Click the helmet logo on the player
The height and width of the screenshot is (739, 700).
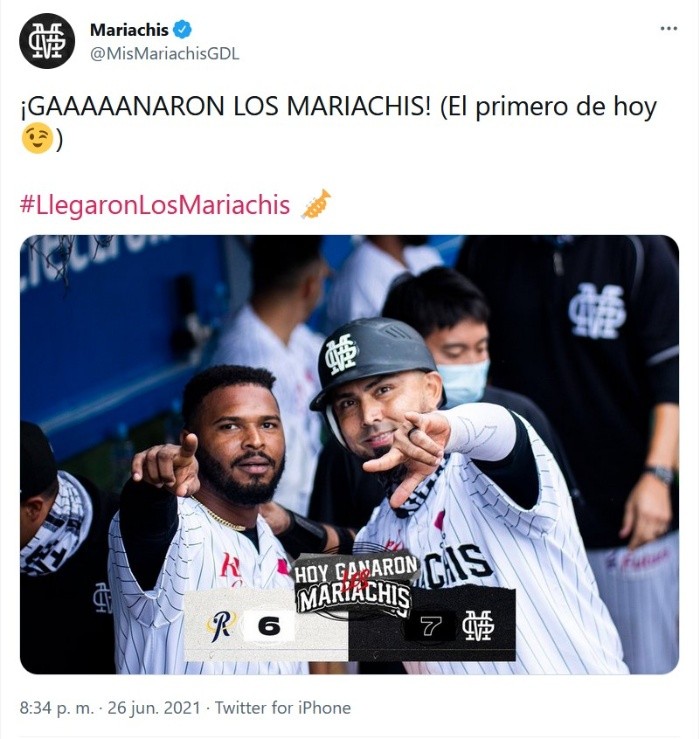[341, 355]
